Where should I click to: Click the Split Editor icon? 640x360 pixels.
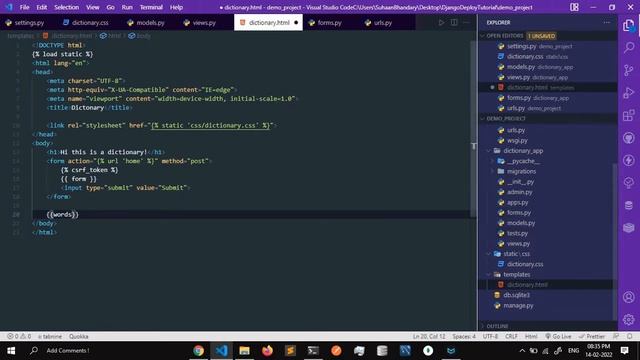(454, 22)
